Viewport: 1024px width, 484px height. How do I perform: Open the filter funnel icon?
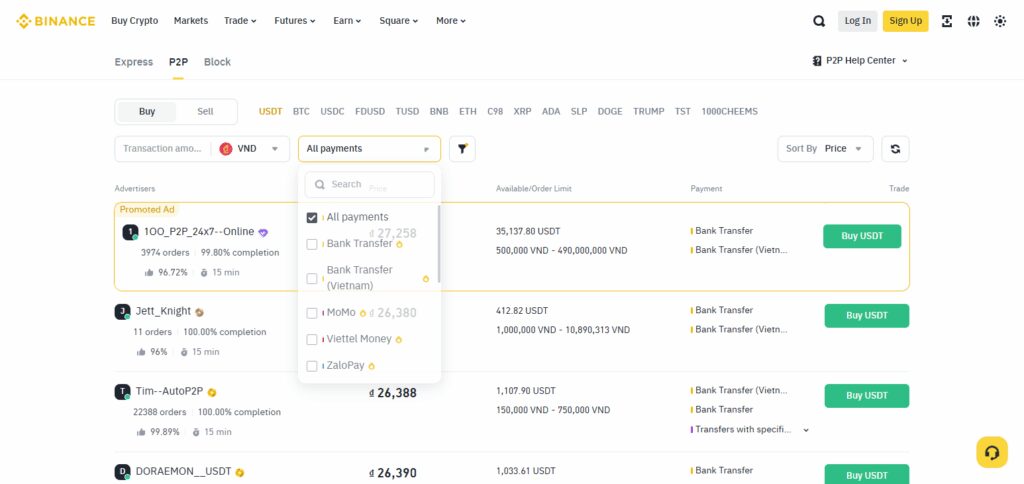click(x=462, y=149)
